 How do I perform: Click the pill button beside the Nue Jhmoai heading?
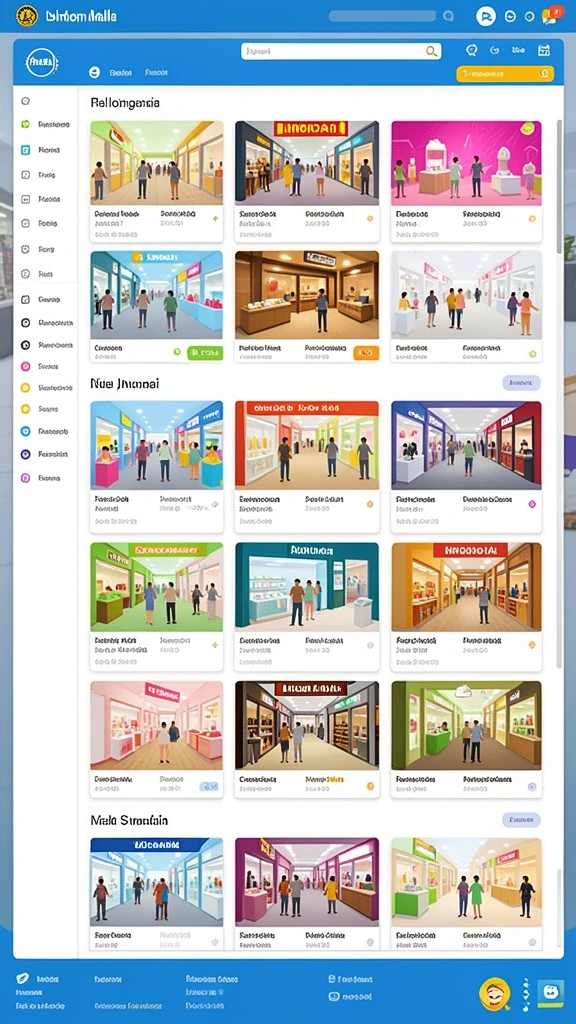521,383
